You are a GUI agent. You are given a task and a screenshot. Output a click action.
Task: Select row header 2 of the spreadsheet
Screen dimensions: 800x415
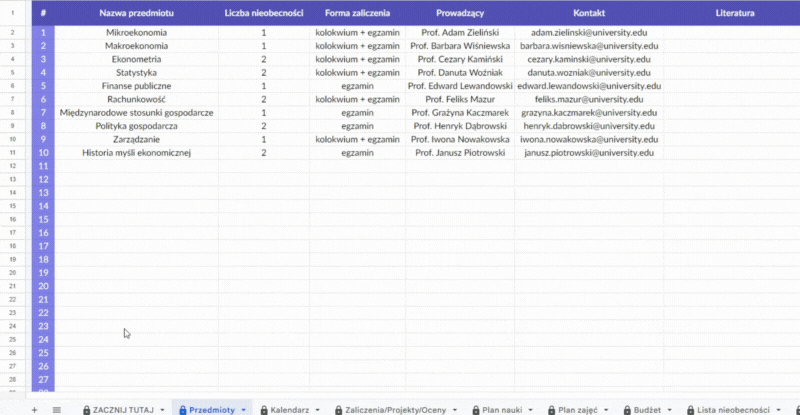[x=13, y=33]
